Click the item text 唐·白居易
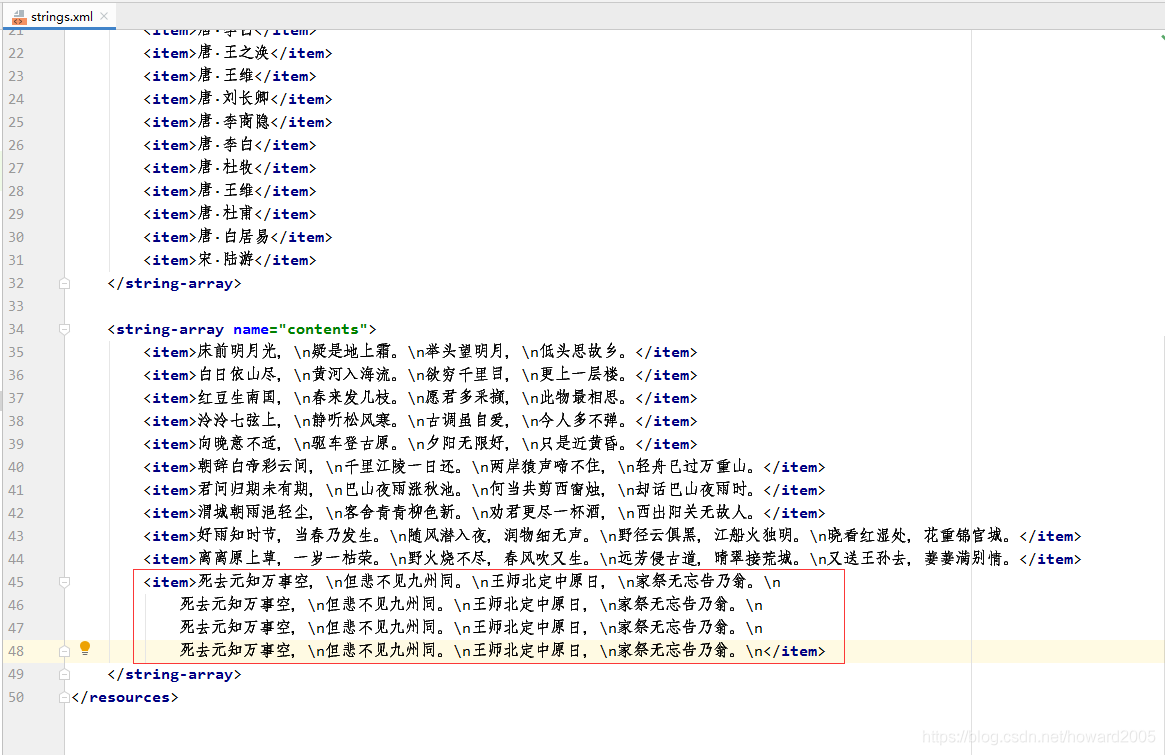 [x=233, y=237]
